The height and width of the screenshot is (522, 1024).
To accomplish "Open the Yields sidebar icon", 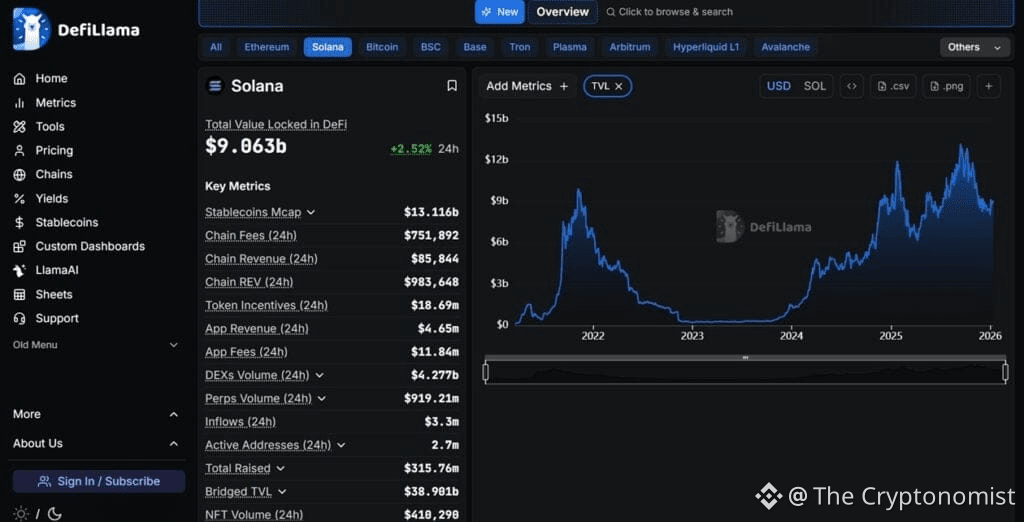I will tap(19, 198).
